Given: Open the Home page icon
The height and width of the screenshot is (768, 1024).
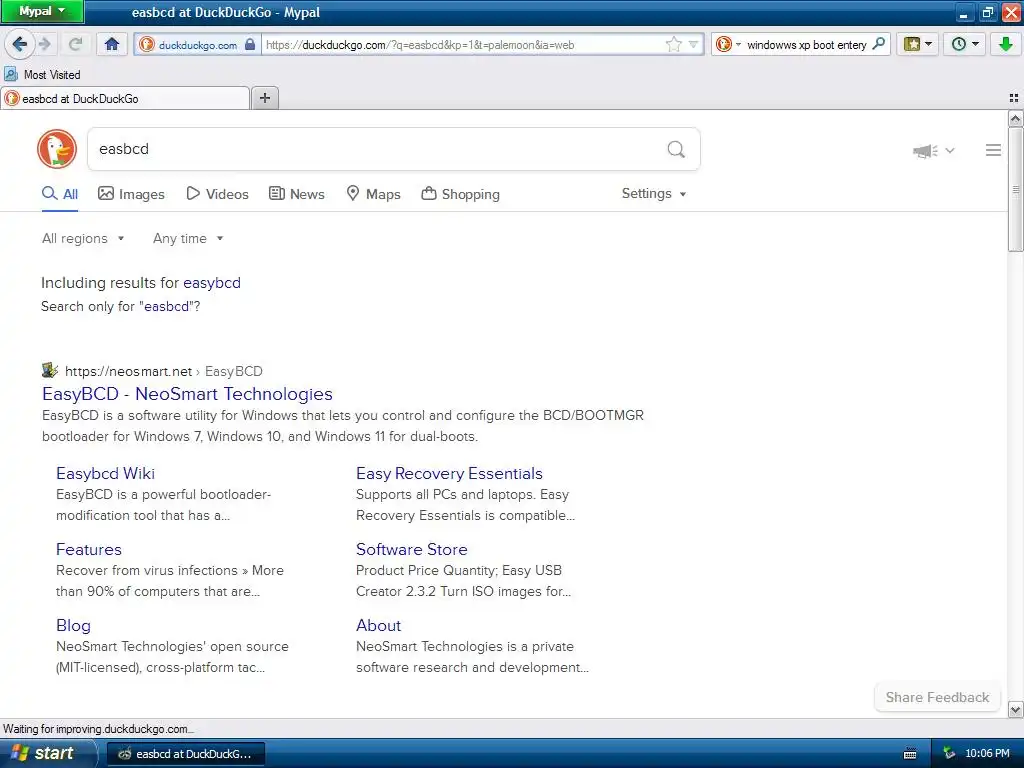Looking at the screenshot, I should 112,44.
